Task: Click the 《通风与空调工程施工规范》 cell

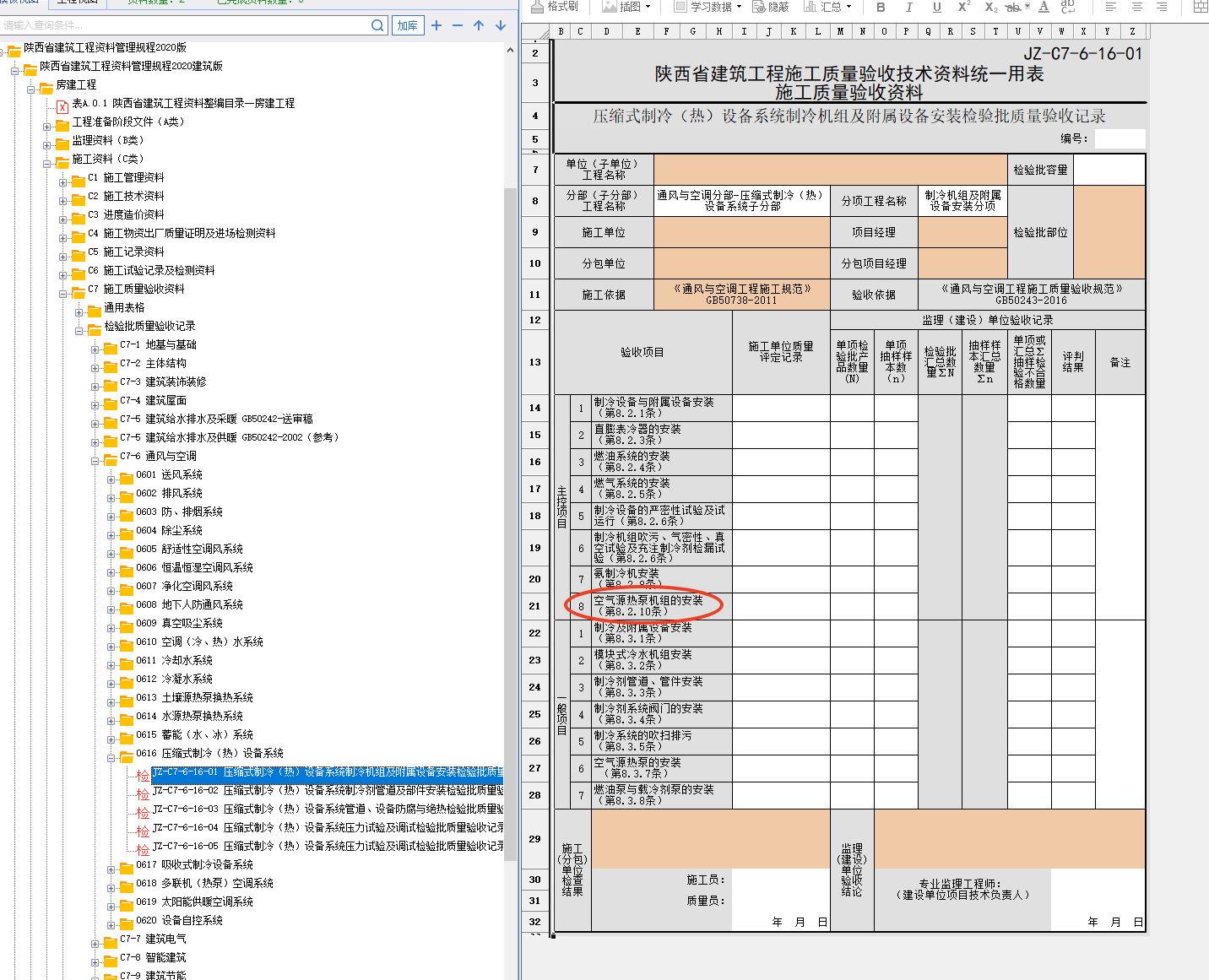Action: (x=742, y=295)
